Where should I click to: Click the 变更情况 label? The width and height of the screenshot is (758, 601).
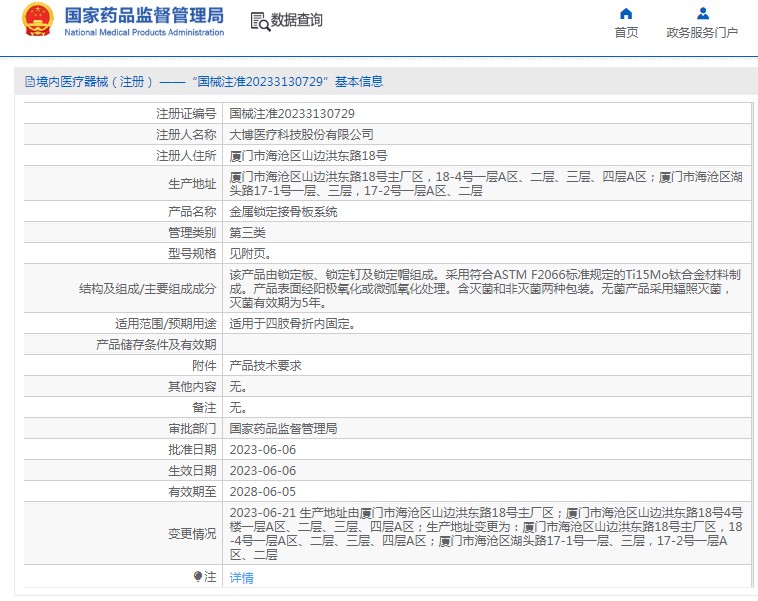pos(192,534)
